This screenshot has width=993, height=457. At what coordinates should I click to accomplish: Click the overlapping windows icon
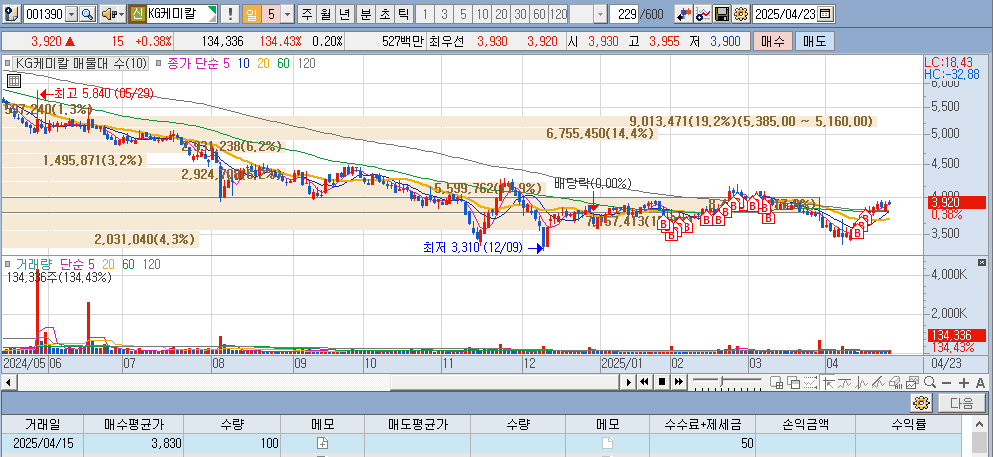coord(793,382)
